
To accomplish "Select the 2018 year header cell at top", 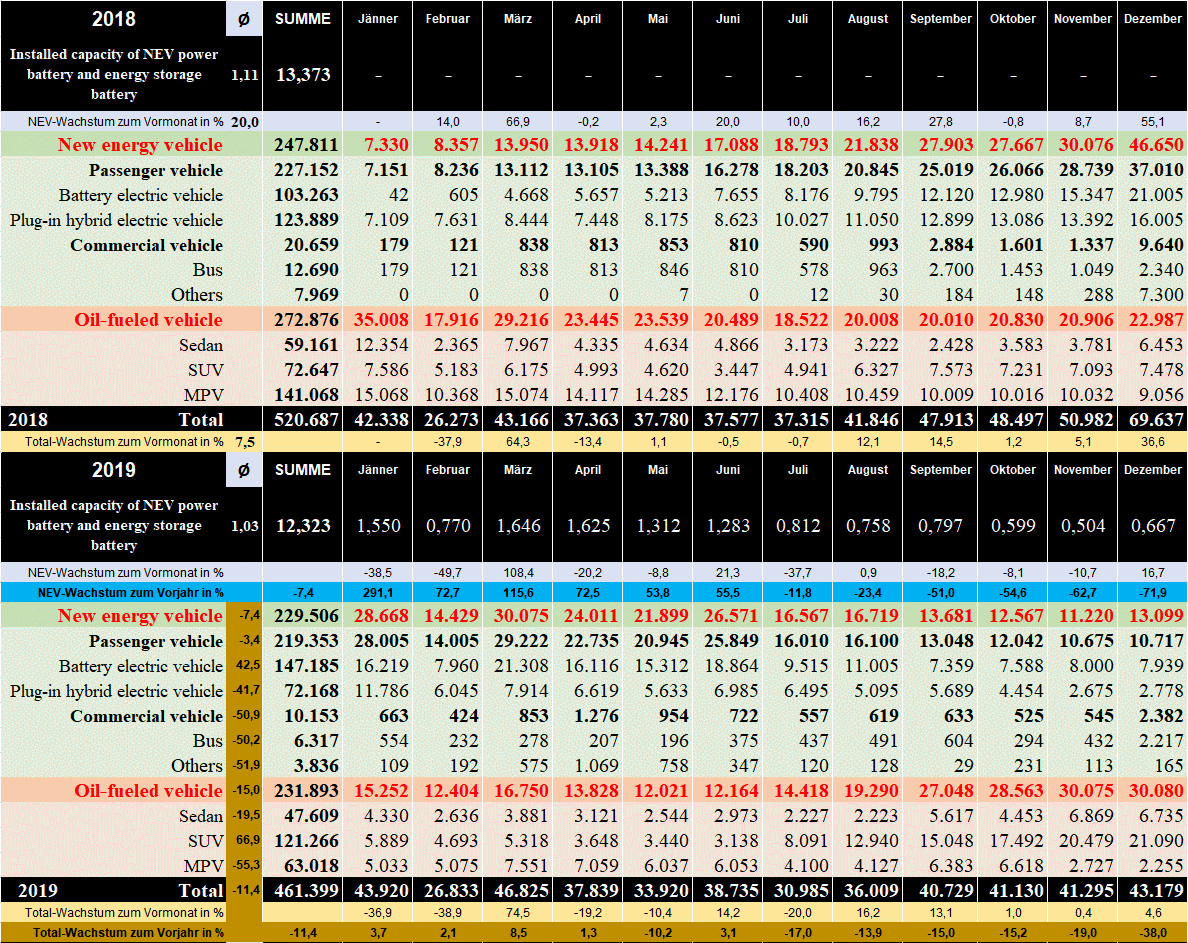I will coord(113,19).
